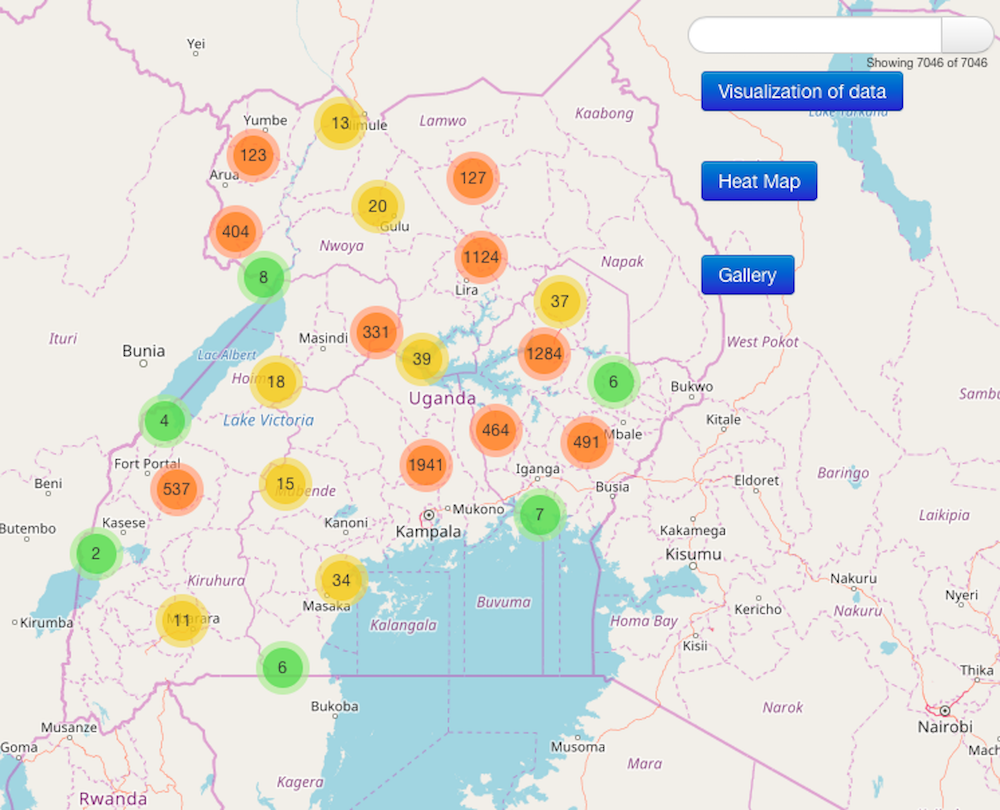Select orange cluster 537 near Fort Portal
Image resolution: width=1000 pixels, height=810 pixels.
coord(177,489)
